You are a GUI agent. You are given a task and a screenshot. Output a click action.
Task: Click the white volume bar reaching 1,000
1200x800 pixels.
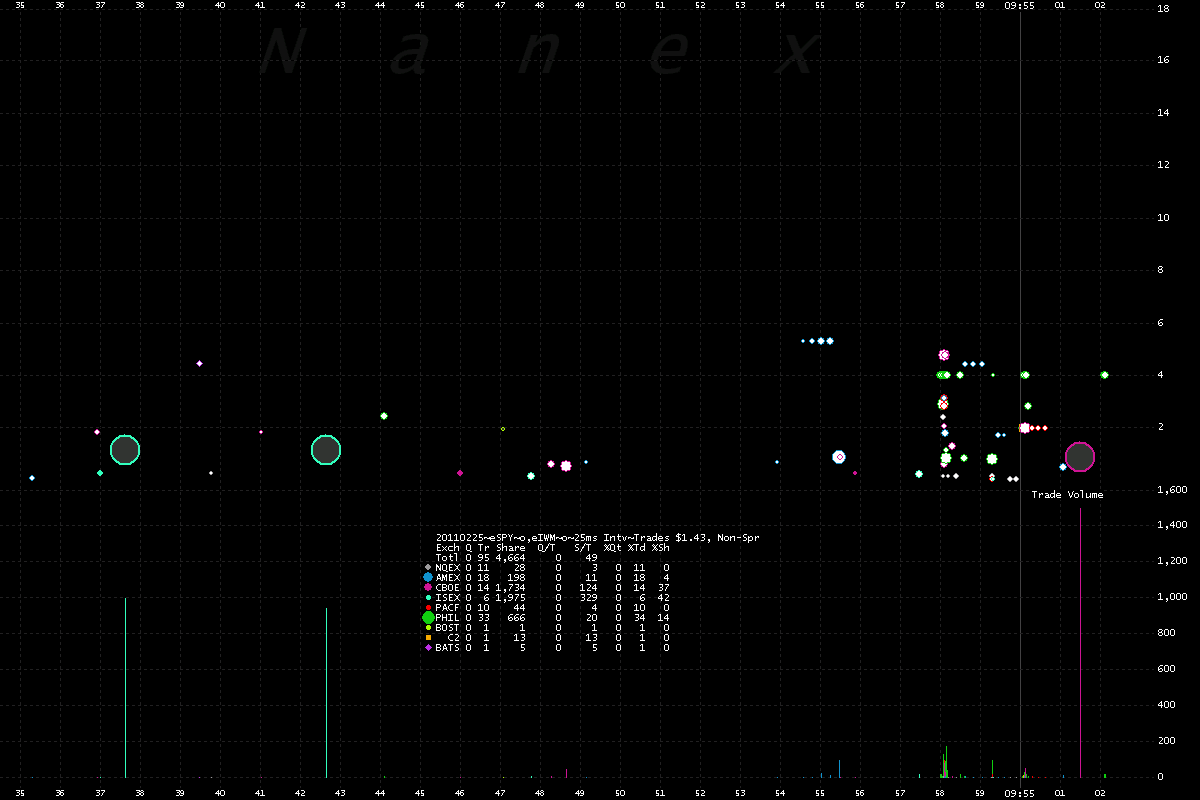click(x=125, y=687)
